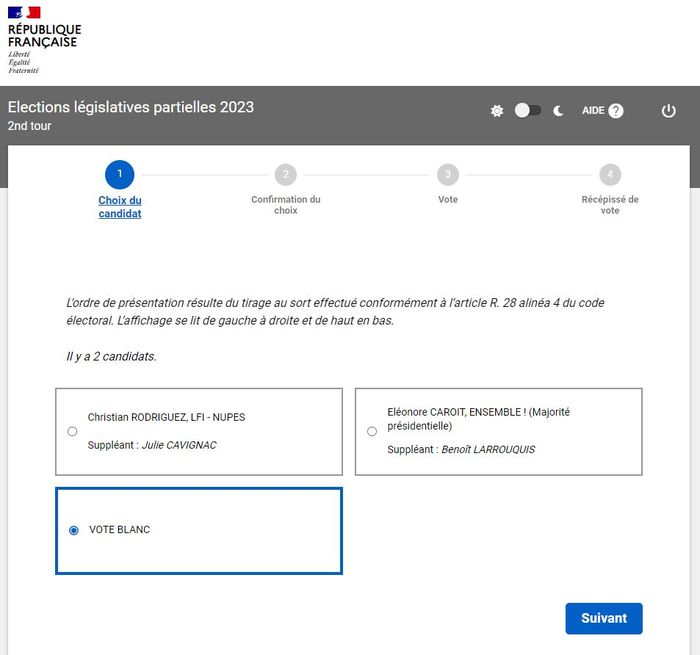Click step 3 Vote circle

pos(448,174)
